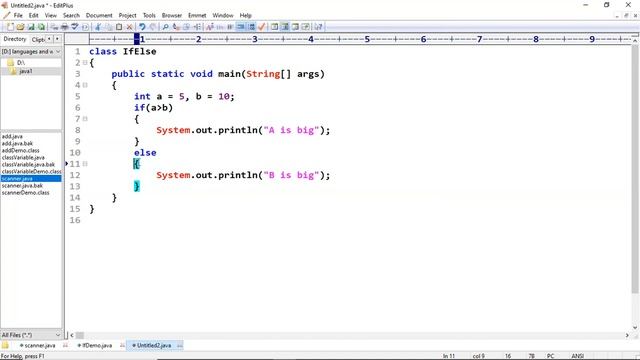Viewport: 640px width, 360px height.
Task: Click the Replace toolbar icon
Action: 176,27
